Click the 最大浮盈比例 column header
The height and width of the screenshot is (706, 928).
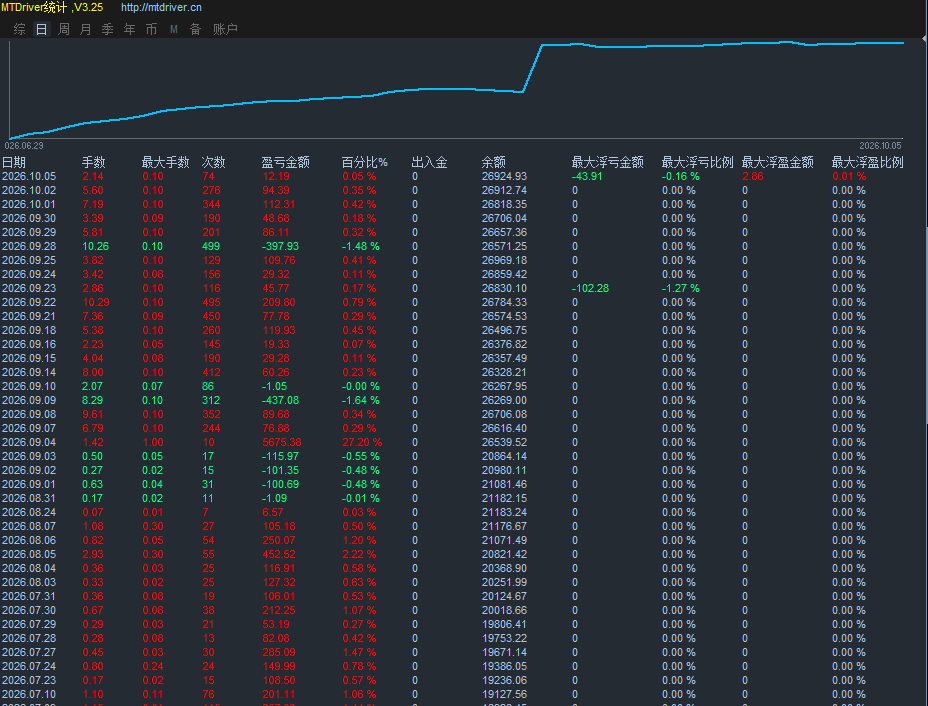pos(868,162)
